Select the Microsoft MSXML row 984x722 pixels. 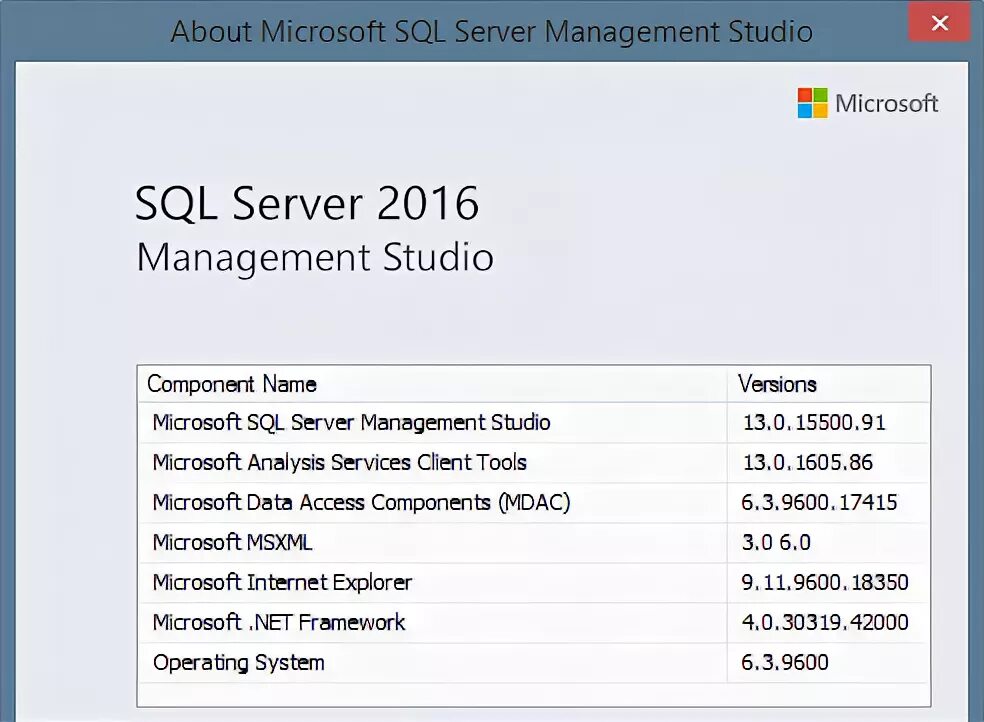(x=232, y=542)
